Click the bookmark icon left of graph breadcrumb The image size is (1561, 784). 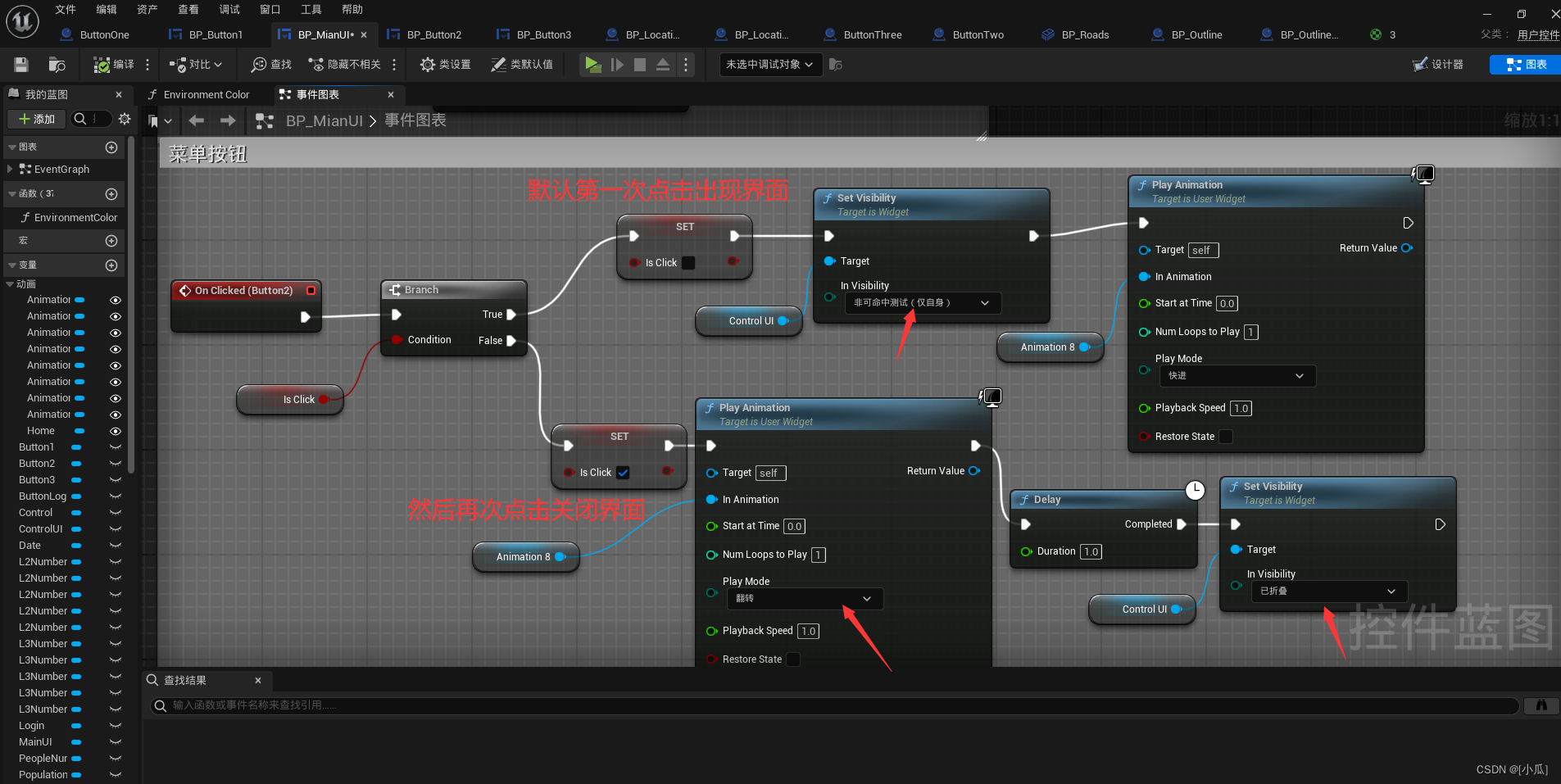152,121
